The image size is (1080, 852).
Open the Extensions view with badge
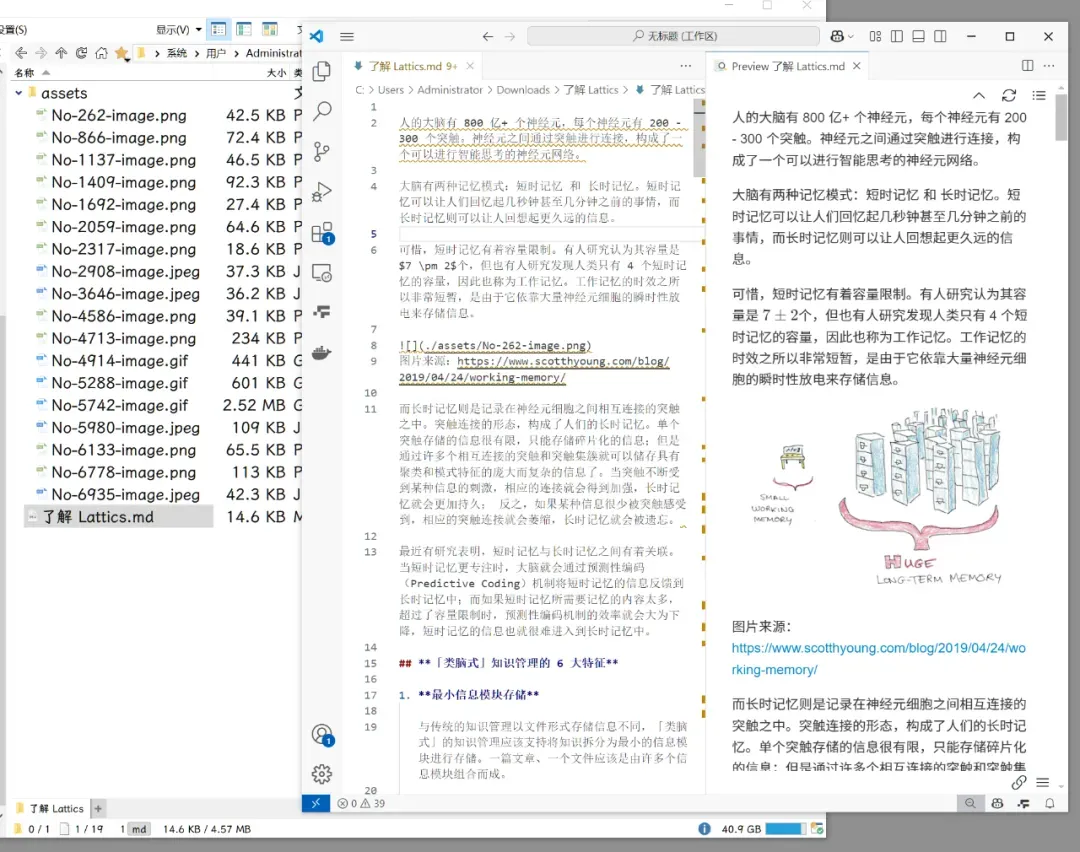pyautogui.click(x=322, y=233)
